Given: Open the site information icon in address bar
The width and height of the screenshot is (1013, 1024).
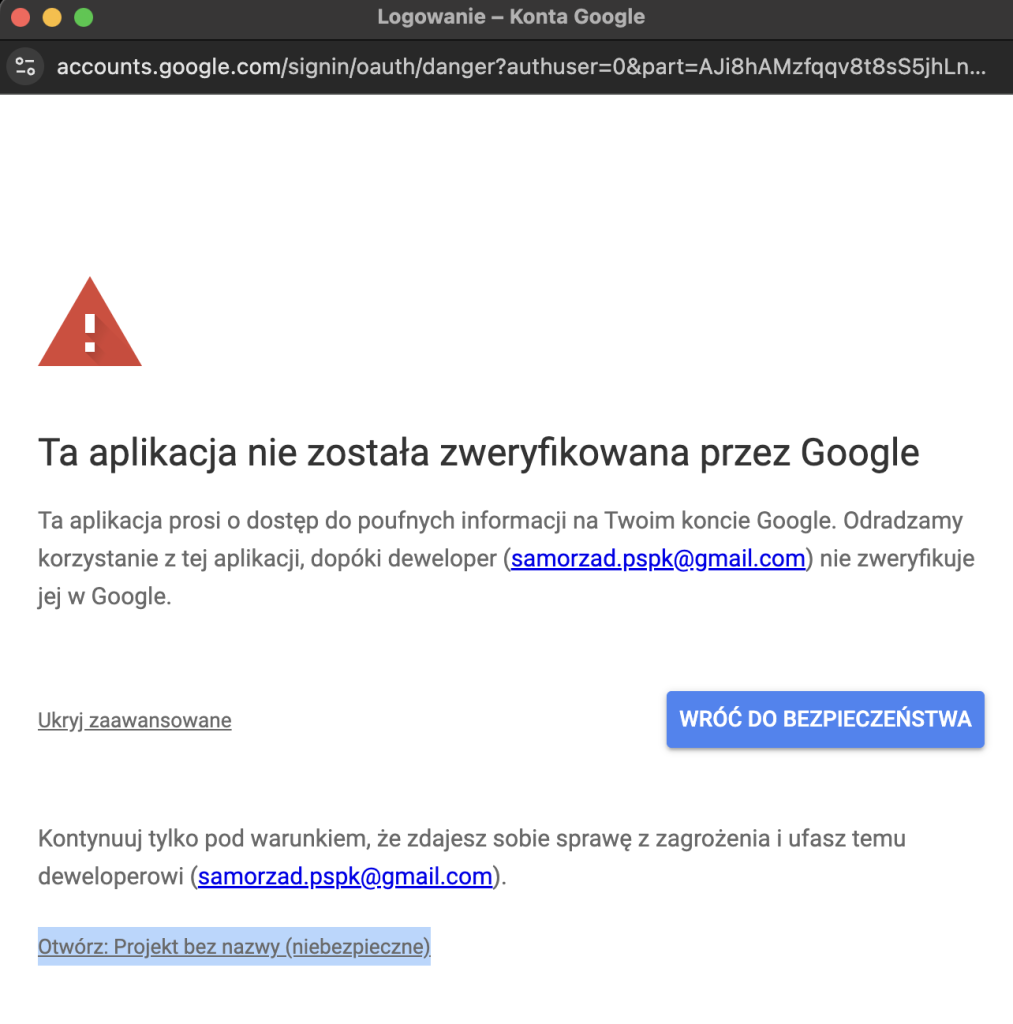Looking at the screenshot, I should (x=25, y=67).
